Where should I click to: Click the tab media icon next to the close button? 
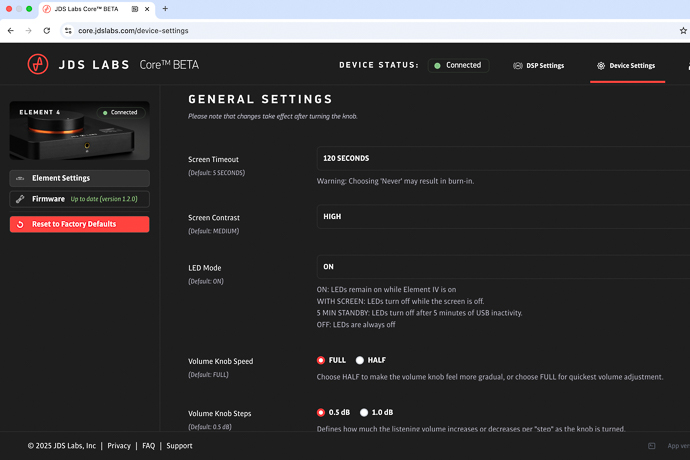tap(135, 9)
